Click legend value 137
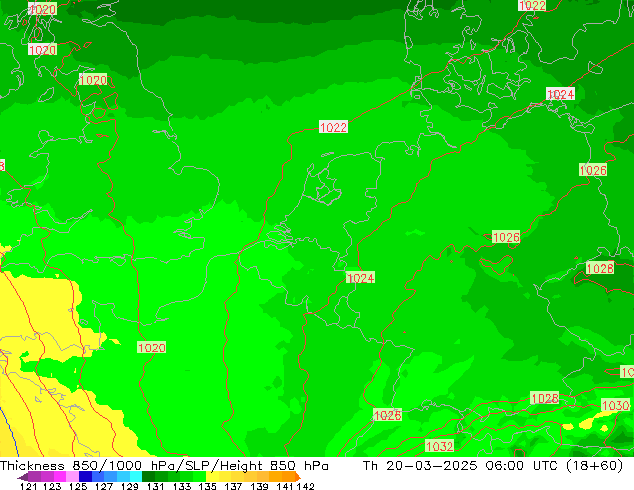Image resolution: width=634 pixels, height=490 pixels. pos(233,486)
